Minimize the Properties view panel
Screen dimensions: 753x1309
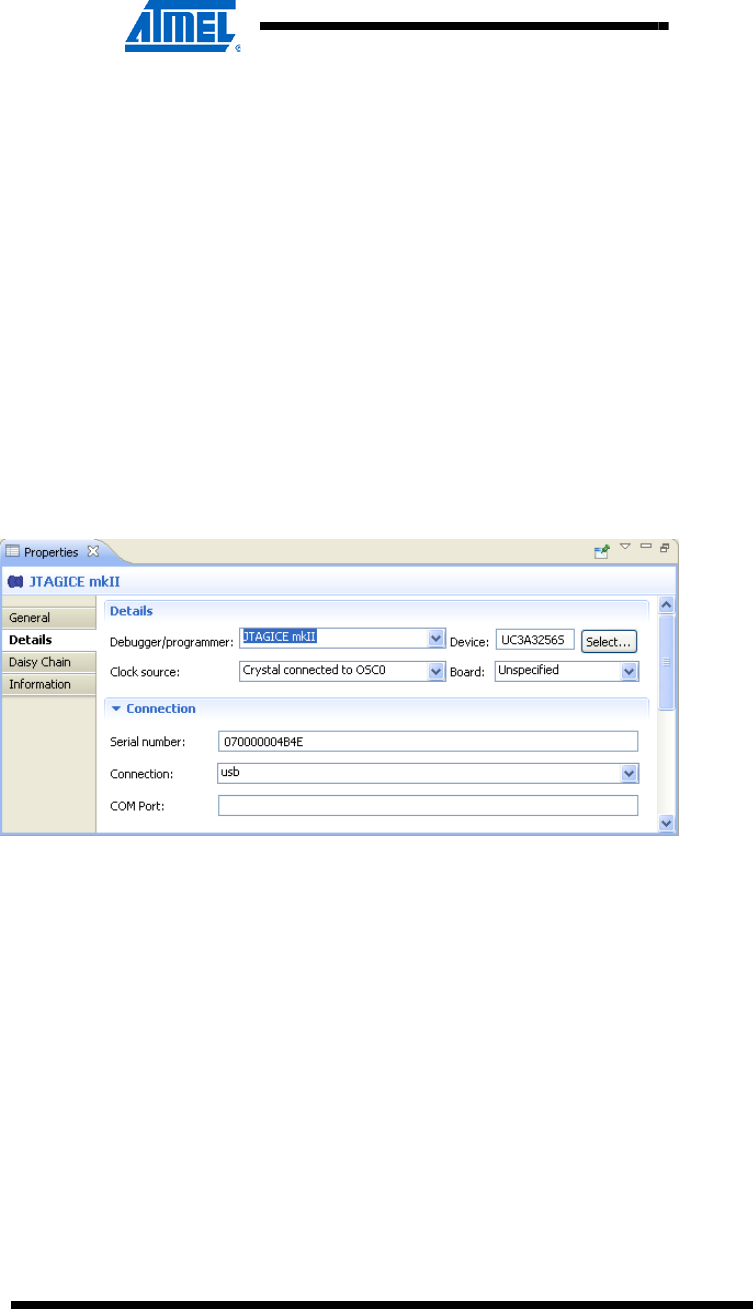click(x=646, y=546)
